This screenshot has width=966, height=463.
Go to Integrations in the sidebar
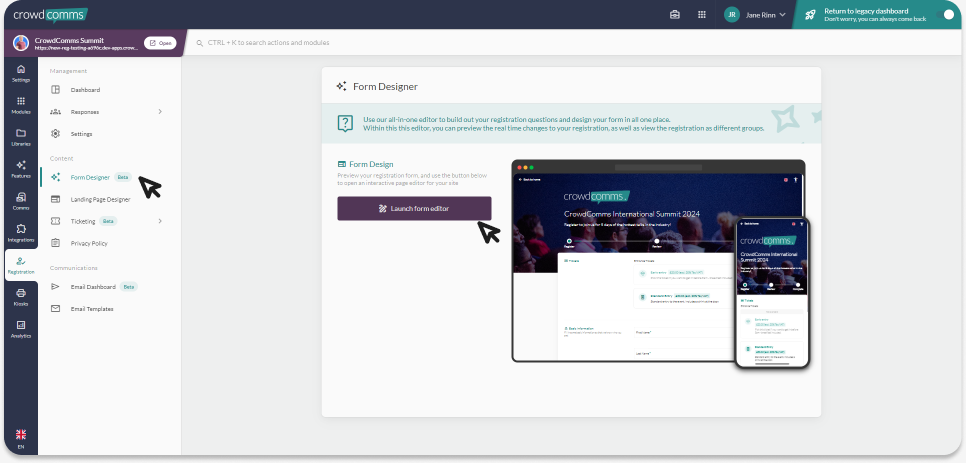21,233
